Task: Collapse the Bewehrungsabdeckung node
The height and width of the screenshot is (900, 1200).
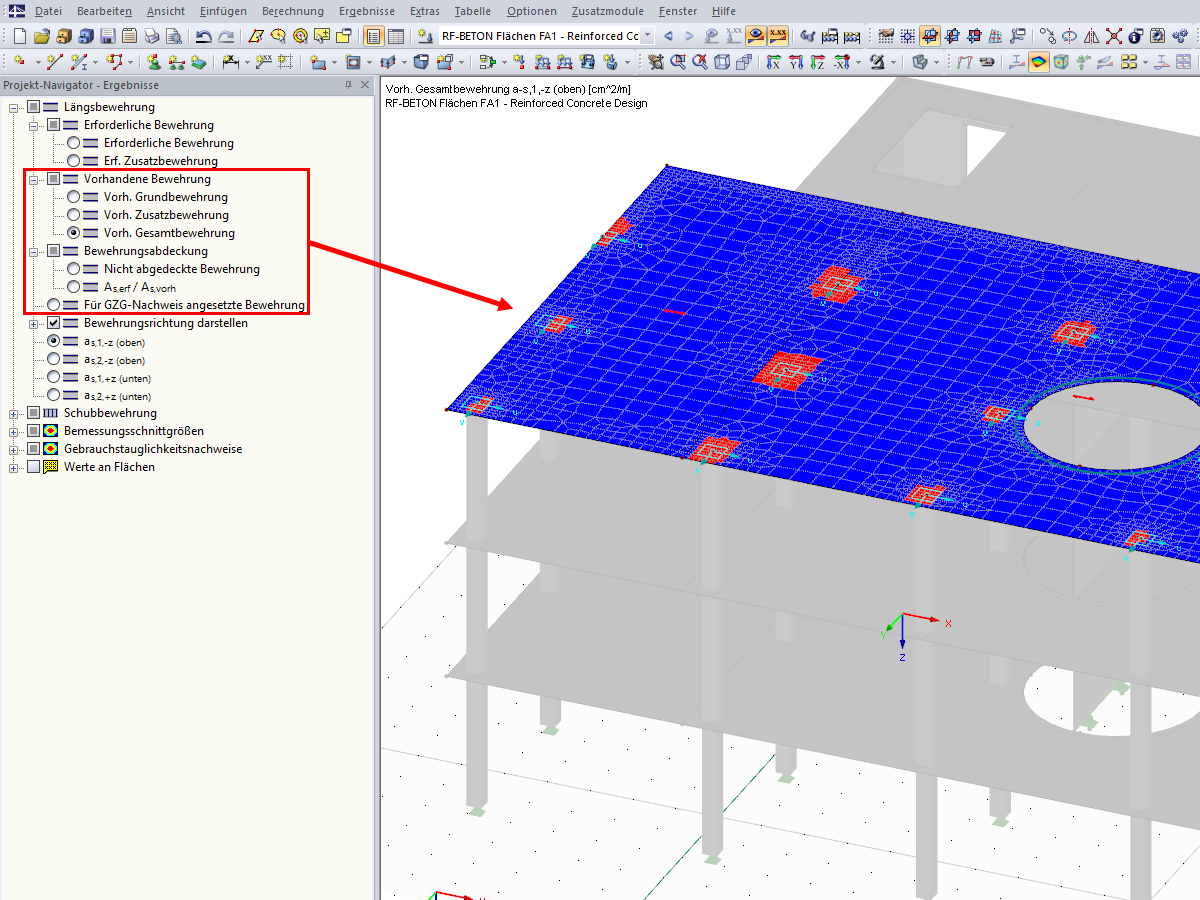Action: (x=33, y=251)
